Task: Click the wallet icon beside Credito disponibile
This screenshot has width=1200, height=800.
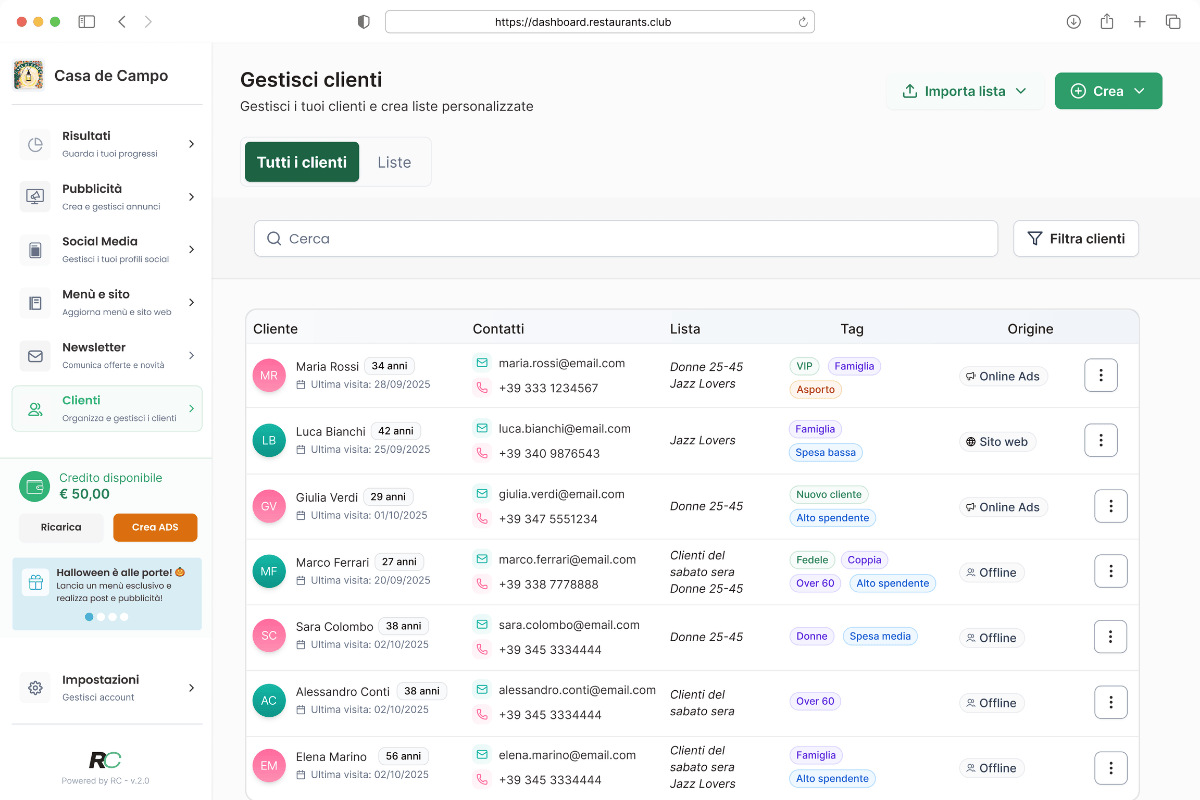Action: pyautogui.click(x=35, y=486)
